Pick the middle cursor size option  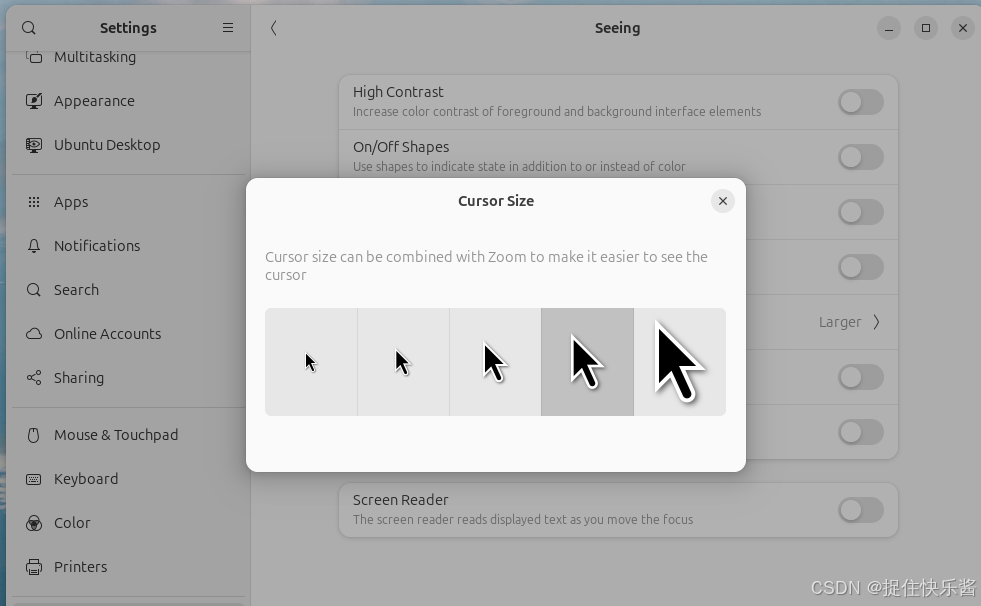(x=496, y=361)
